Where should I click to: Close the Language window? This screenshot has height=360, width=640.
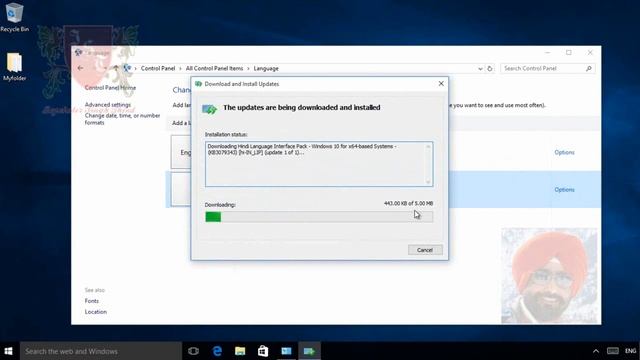pos(590,53)
